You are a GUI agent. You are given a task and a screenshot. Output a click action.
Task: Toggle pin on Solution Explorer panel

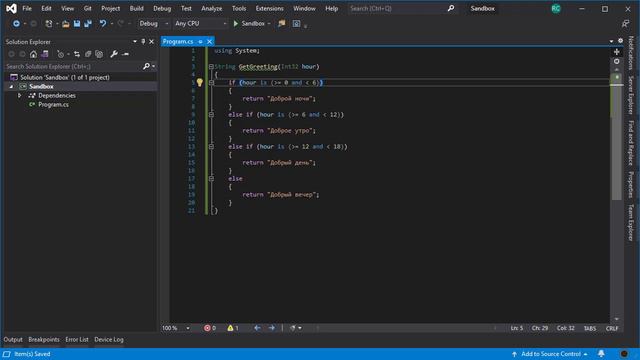click(x=143, y=42)
